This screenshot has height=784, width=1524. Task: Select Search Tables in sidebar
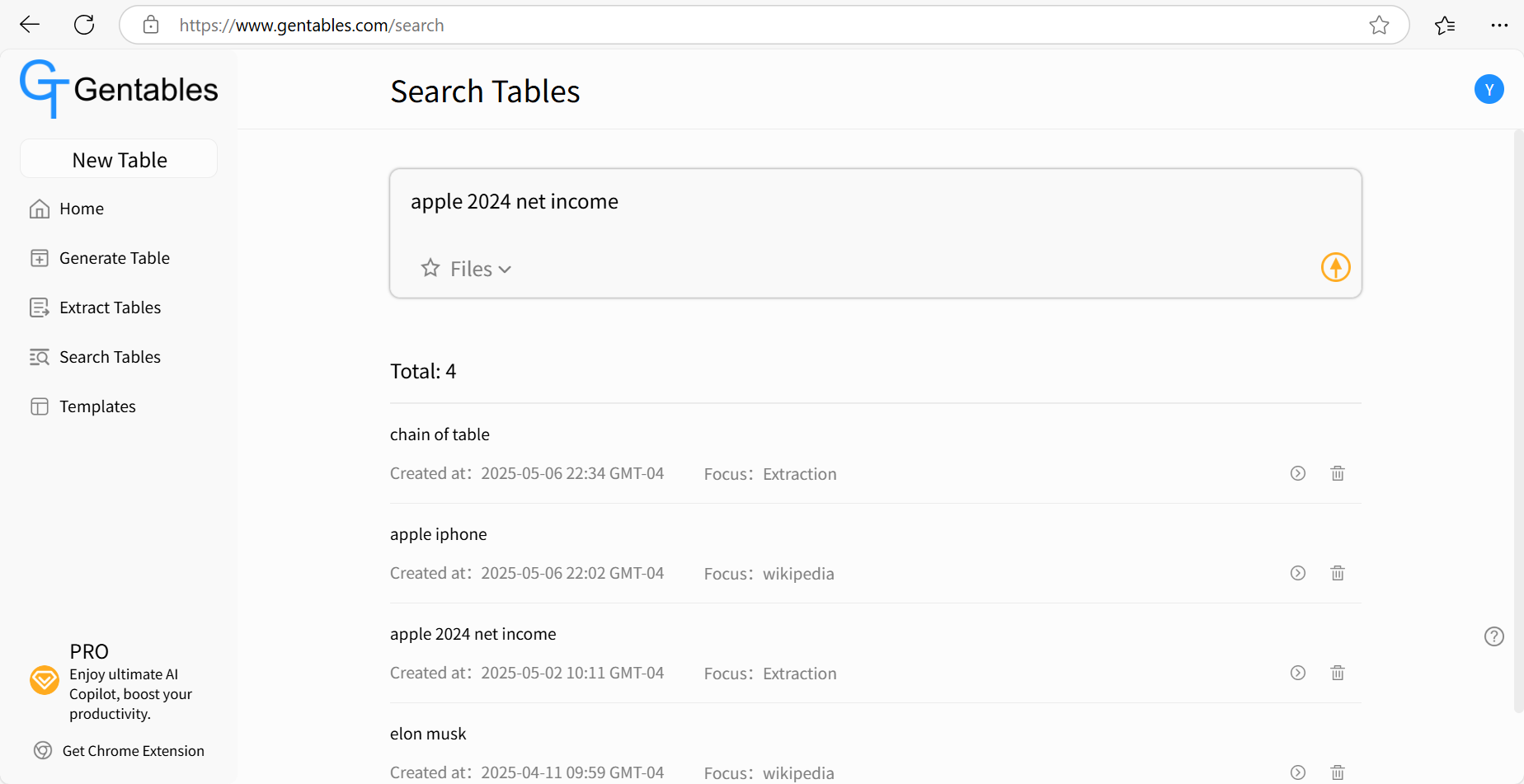[x=95, y=357]
